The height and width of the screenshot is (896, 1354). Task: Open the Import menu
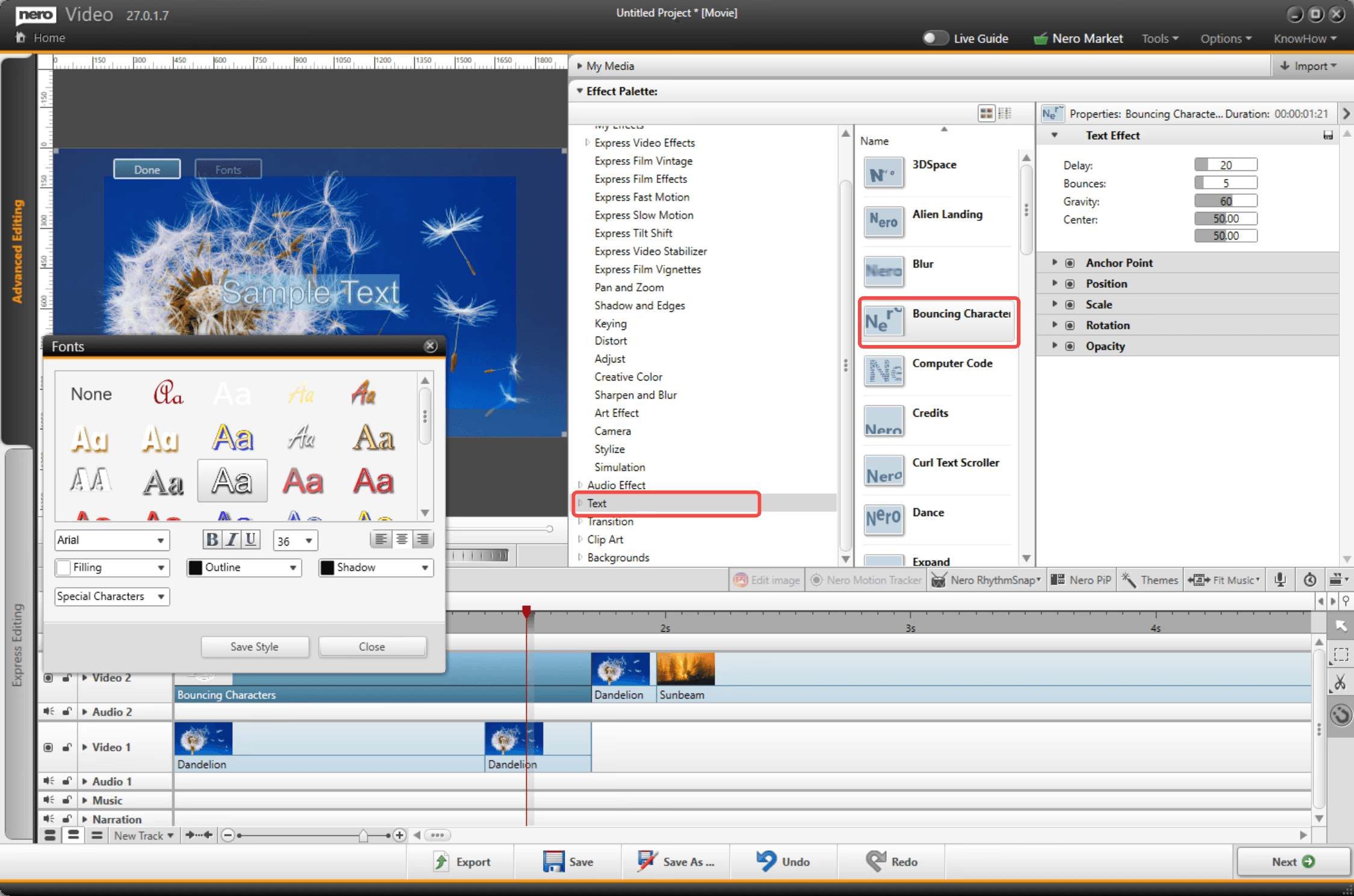pos(1308,66)
